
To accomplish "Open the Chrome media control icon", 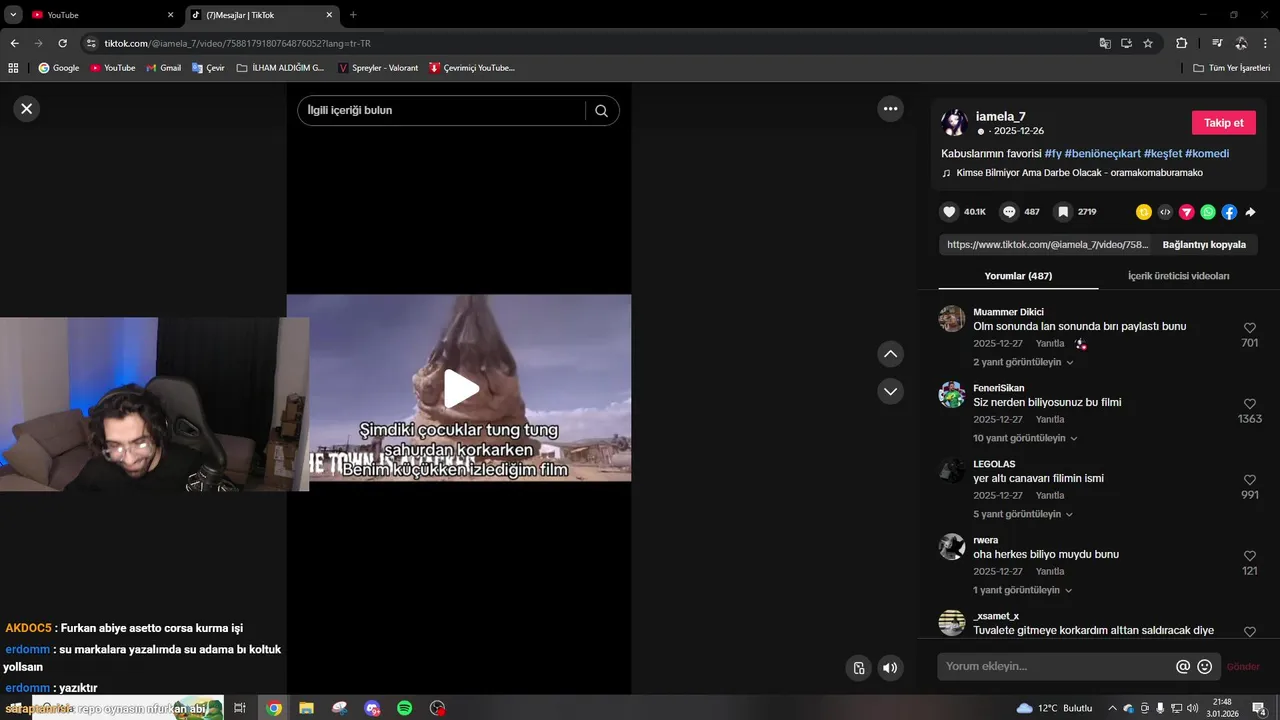I will 1217,43.
